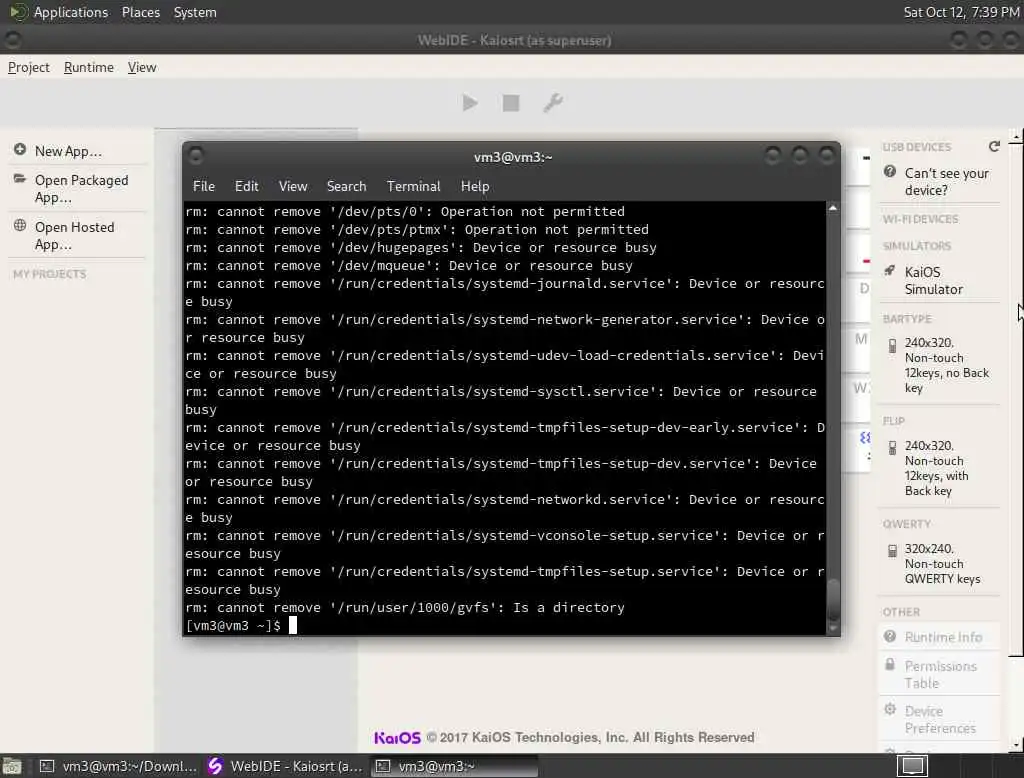Click the vm3@vm3:~ terminal title bar
This screenshot has width=1024, height=778.
(x=513, y=157)
